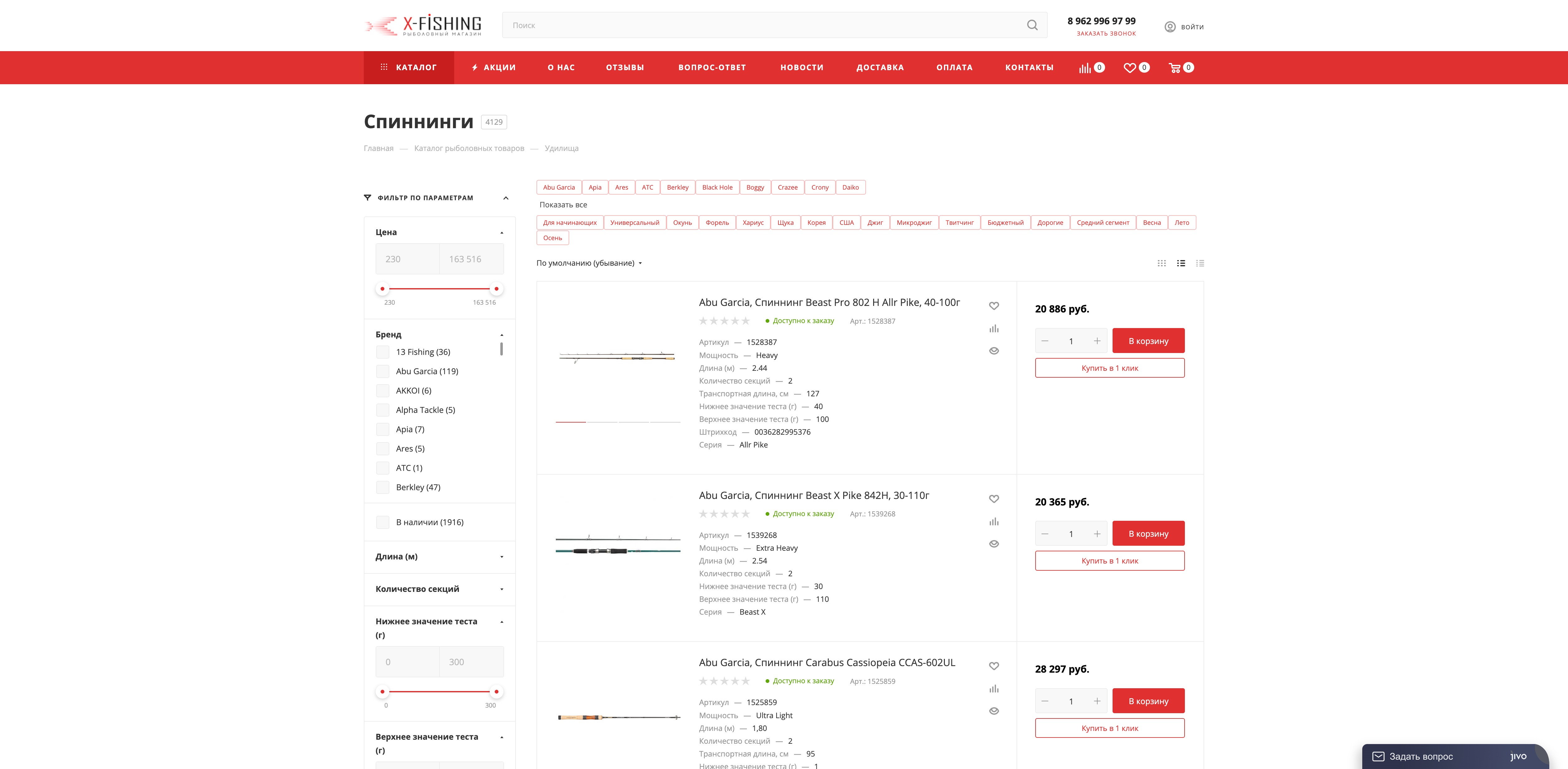The image size is (1568, 769).
Task: Check the Abu Garcia (119) brand checkbox
Action: pyautogui.click(x=382, y=371)
